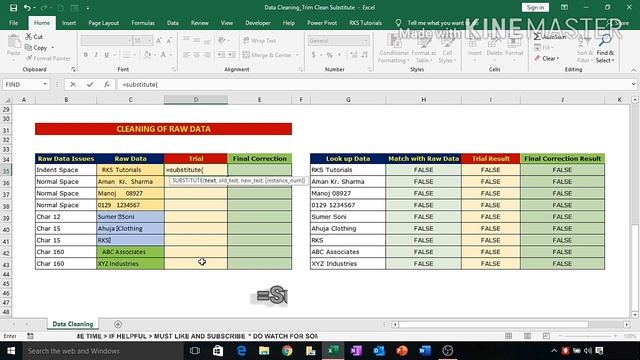This screenshot has width=640, height=360.
Task: Open Google Chrome from taskbar
Action: coord(287,351)
